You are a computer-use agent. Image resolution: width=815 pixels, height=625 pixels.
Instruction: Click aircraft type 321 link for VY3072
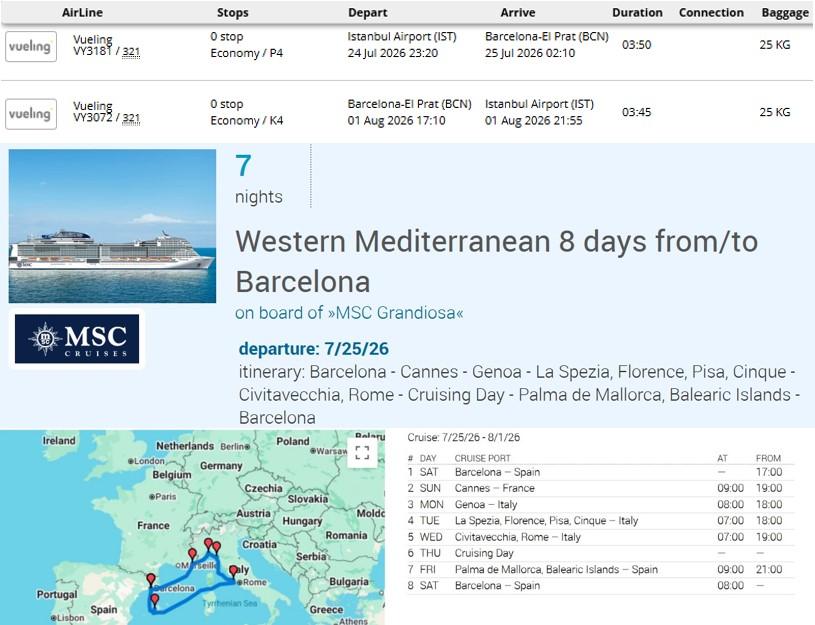(x=131, y=118)
